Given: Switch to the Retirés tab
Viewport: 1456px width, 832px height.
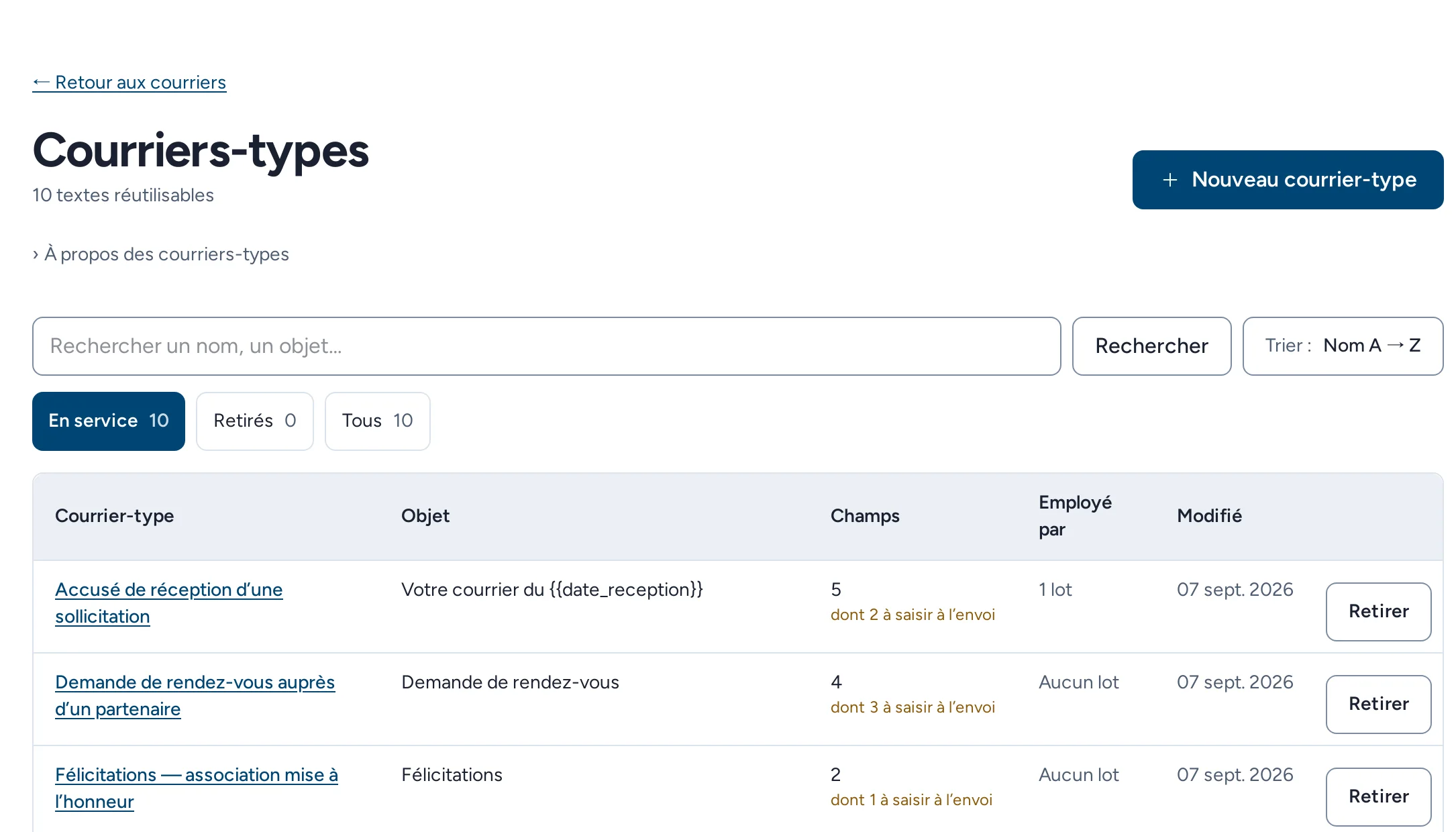Looking at the screenshot, I should 255,421.
